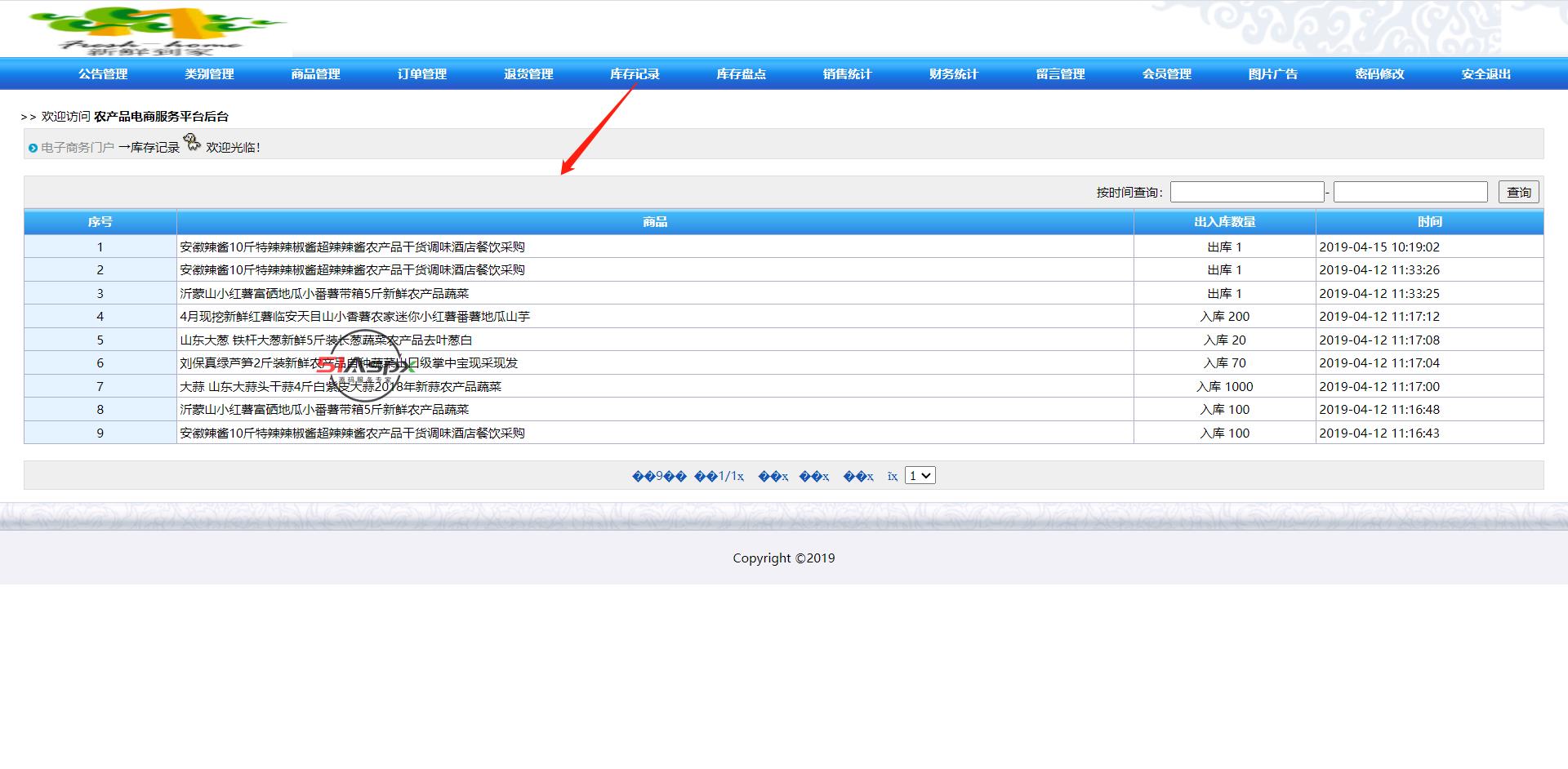Click the 库存记录 breadcrumb text

[x=155, y=148]
